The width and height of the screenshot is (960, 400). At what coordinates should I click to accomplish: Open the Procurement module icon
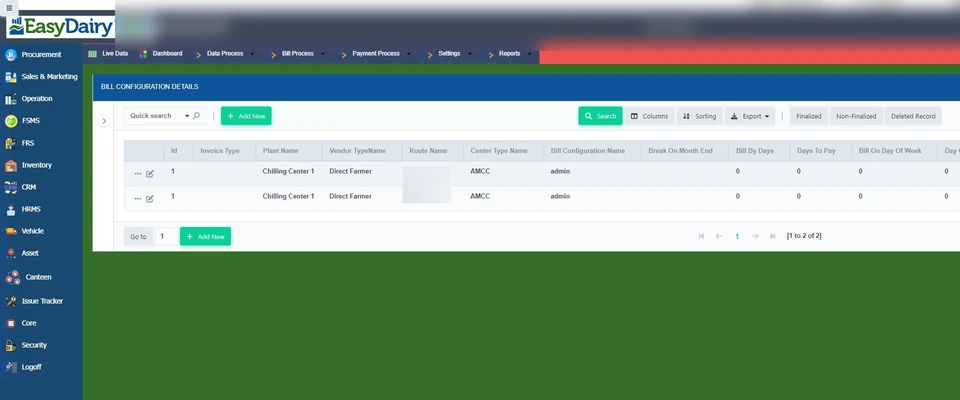pos(10,55)
